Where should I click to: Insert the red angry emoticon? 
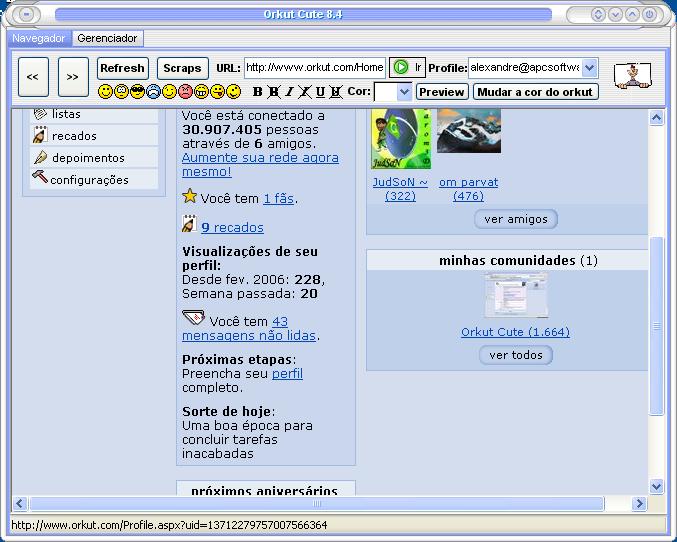(x=185, y=92)
